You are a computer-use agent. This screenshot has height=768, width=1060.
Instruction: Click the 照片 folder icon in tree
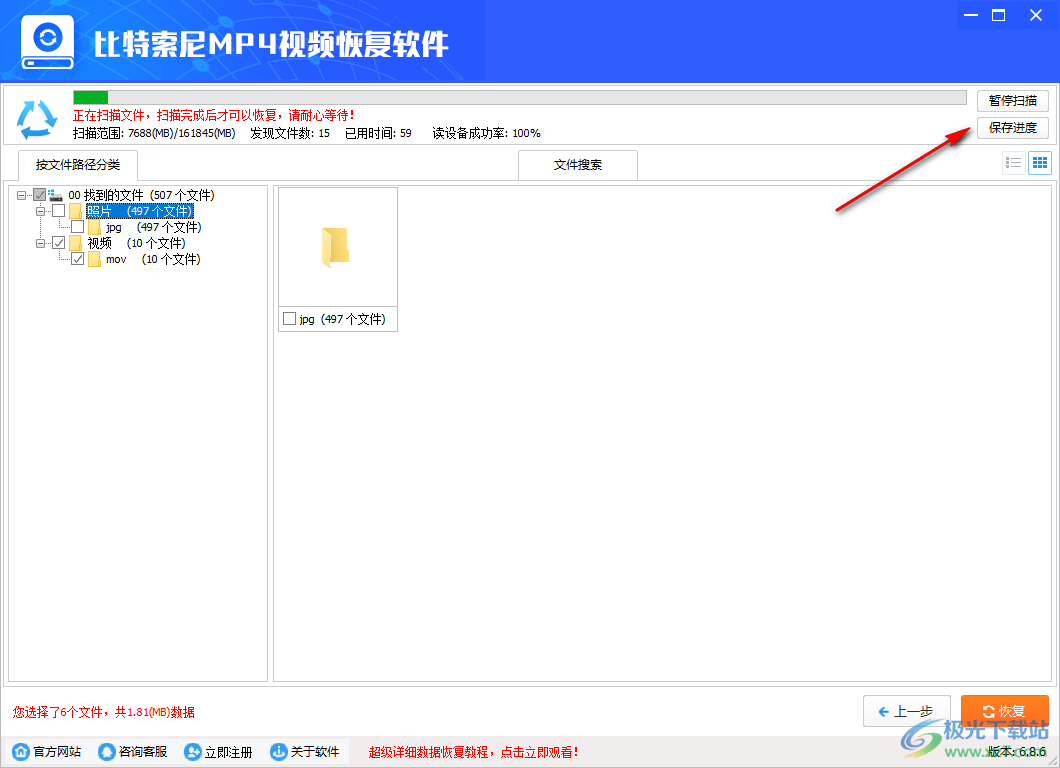75,211
